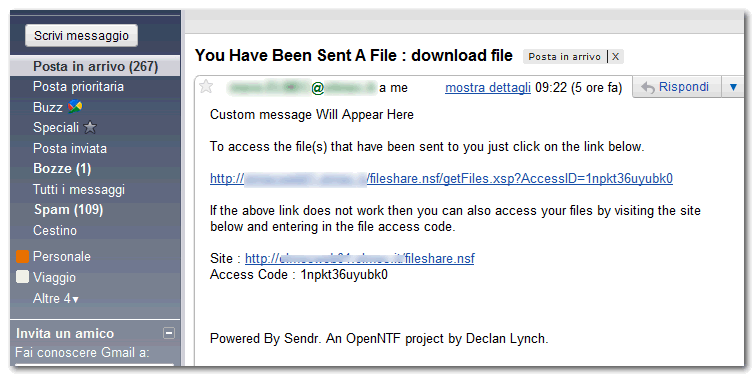Go to Posta inviata
The image size is (755, 377).
70,148
